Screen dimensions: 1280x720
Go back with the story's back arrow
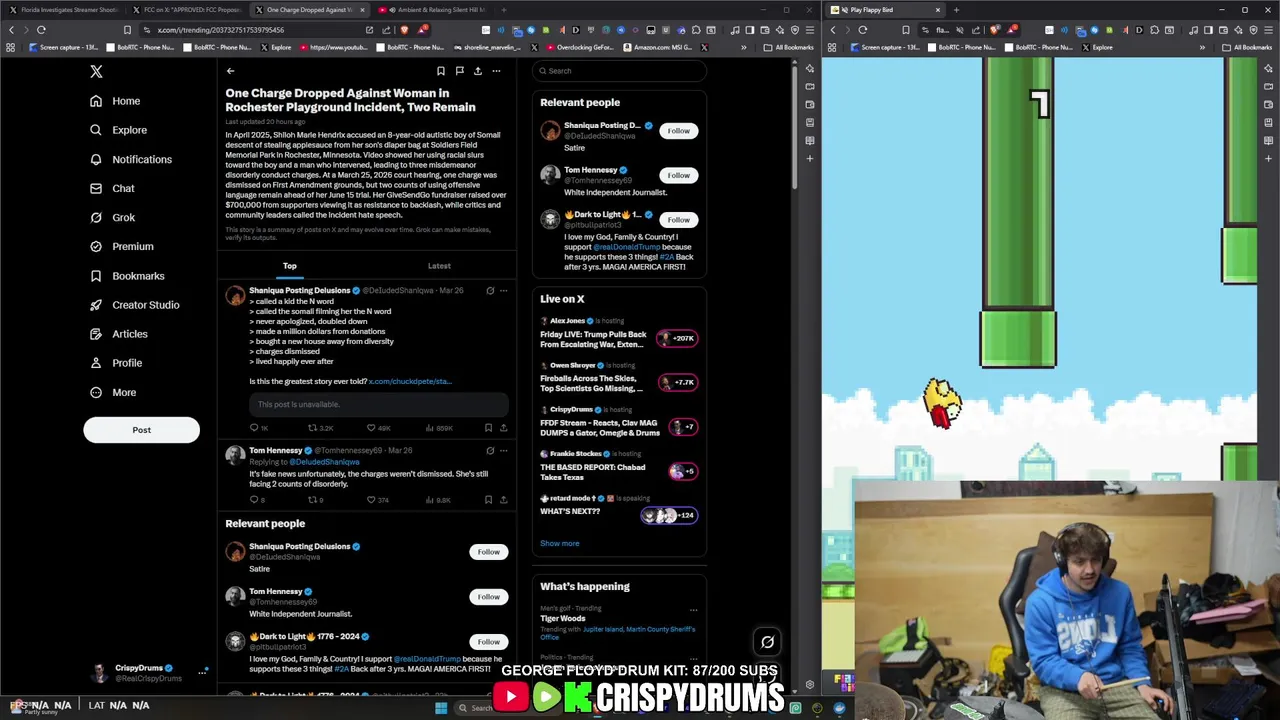click(x=230, y=71)
